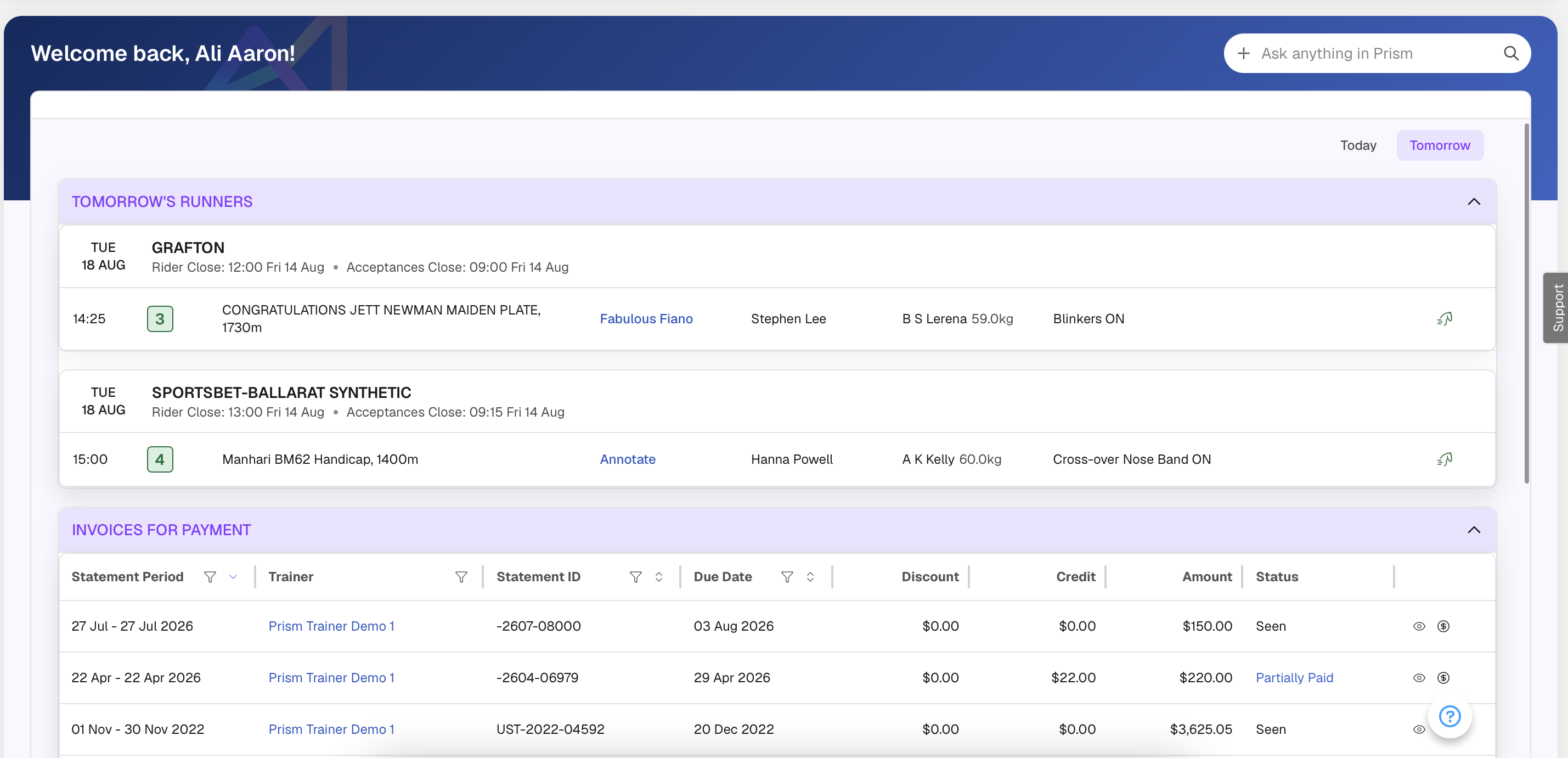
Task: Click the GRAFTON meeting title
Action: pyautogui.click(x=188, y=248)
